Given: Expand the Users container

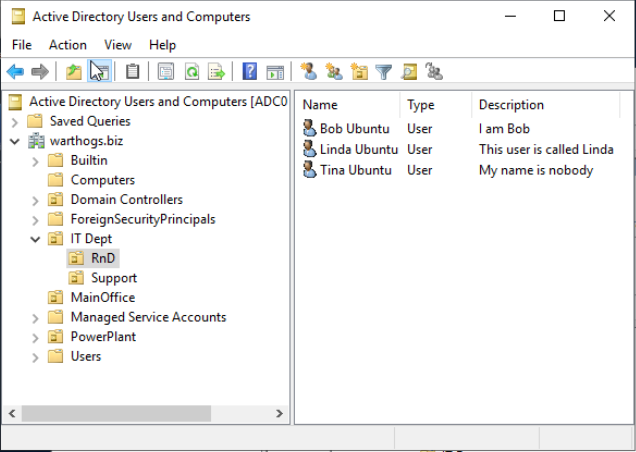Looking at the screenshot, I should [35, 357].
